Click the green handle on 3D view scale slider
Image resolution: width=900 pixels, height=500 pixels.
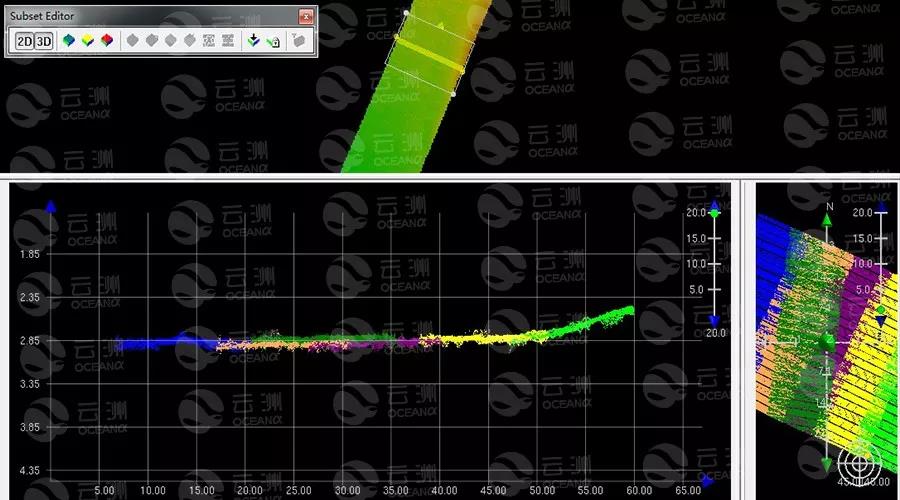(x=880, y=310)
